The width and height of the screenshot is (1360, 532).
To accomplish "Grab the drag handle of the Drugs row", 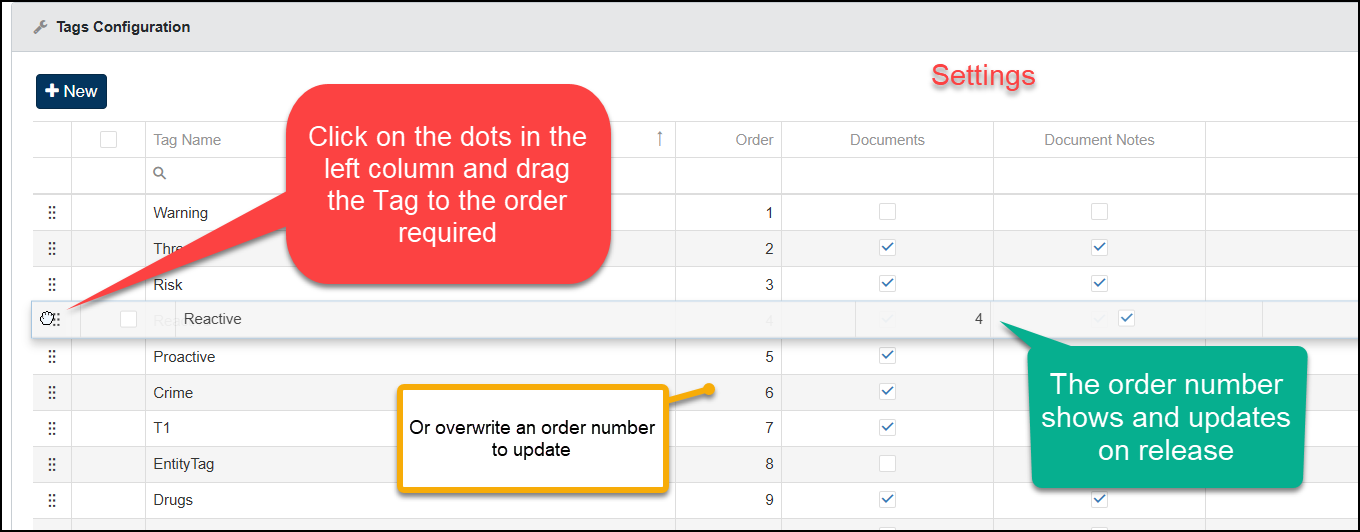I will (x=52, y=500).
